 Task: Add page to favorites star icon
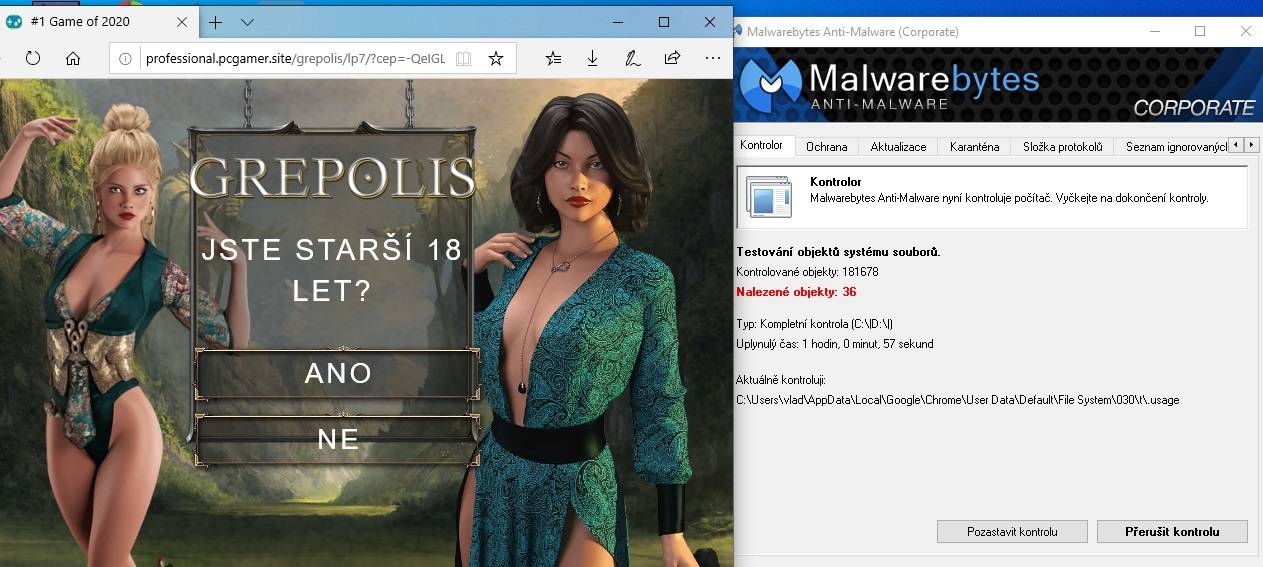[x=496, y=59]
